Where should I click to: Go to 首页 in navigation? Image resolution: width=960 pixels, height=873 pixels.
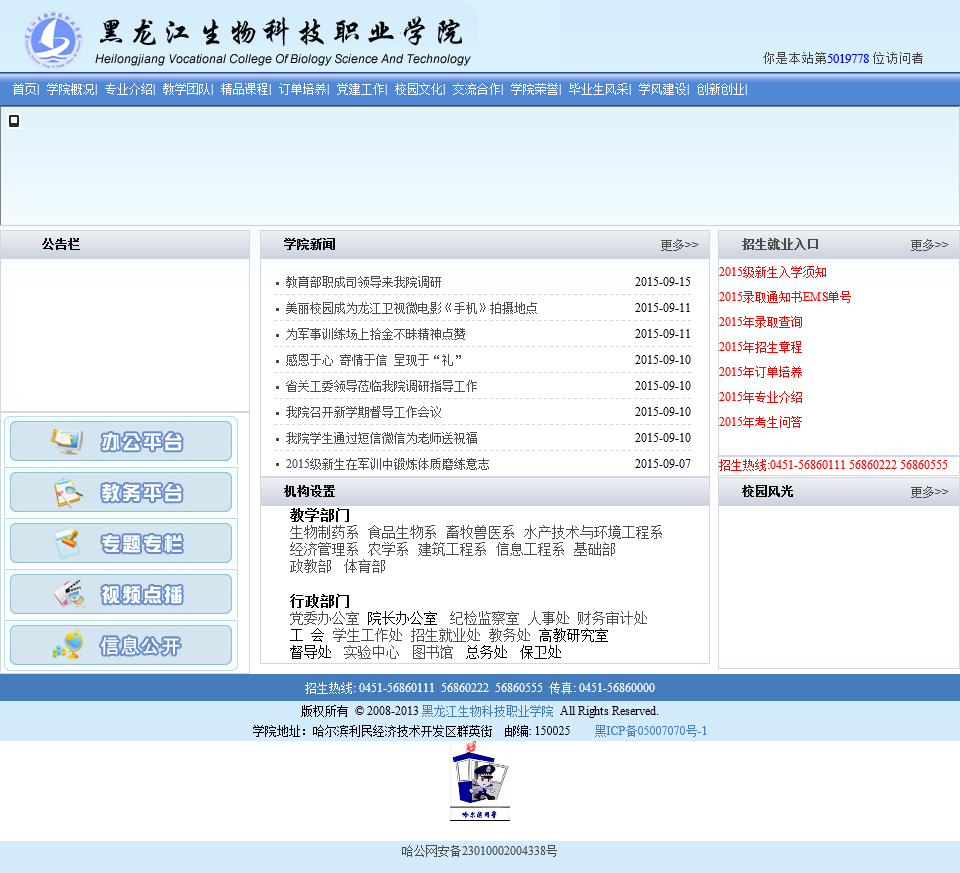[x=24, y=89]
